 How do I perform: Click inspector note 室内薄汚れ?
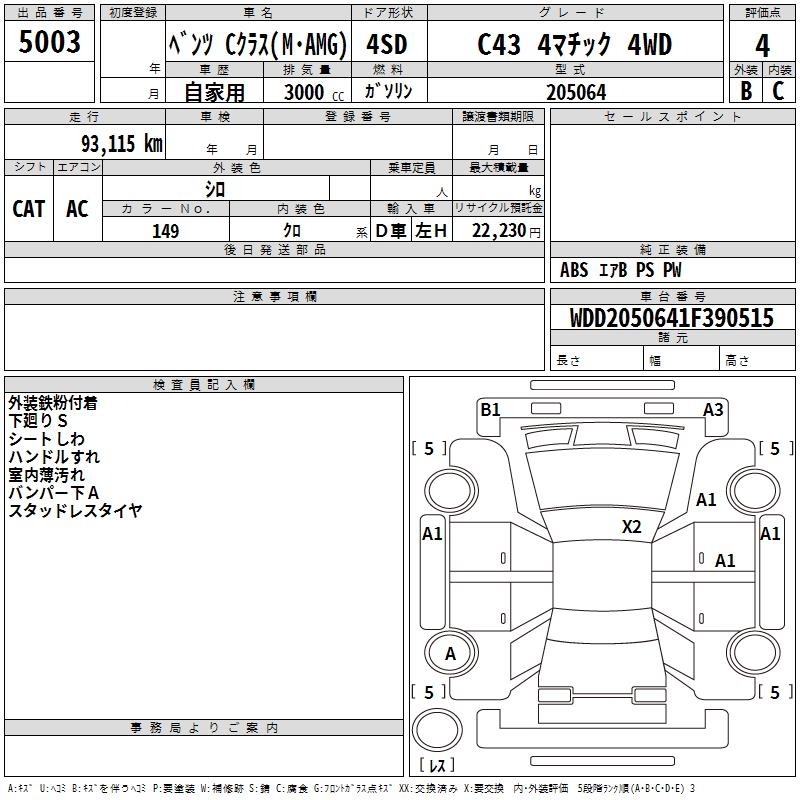46,474
